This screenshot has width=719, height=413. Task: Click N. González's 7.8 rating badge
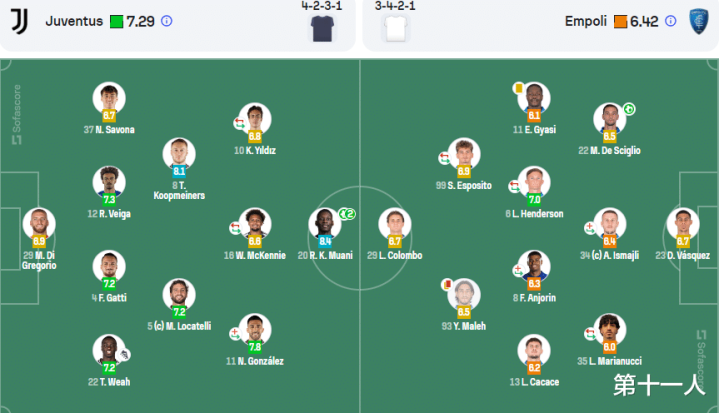[x=255, y=347]
